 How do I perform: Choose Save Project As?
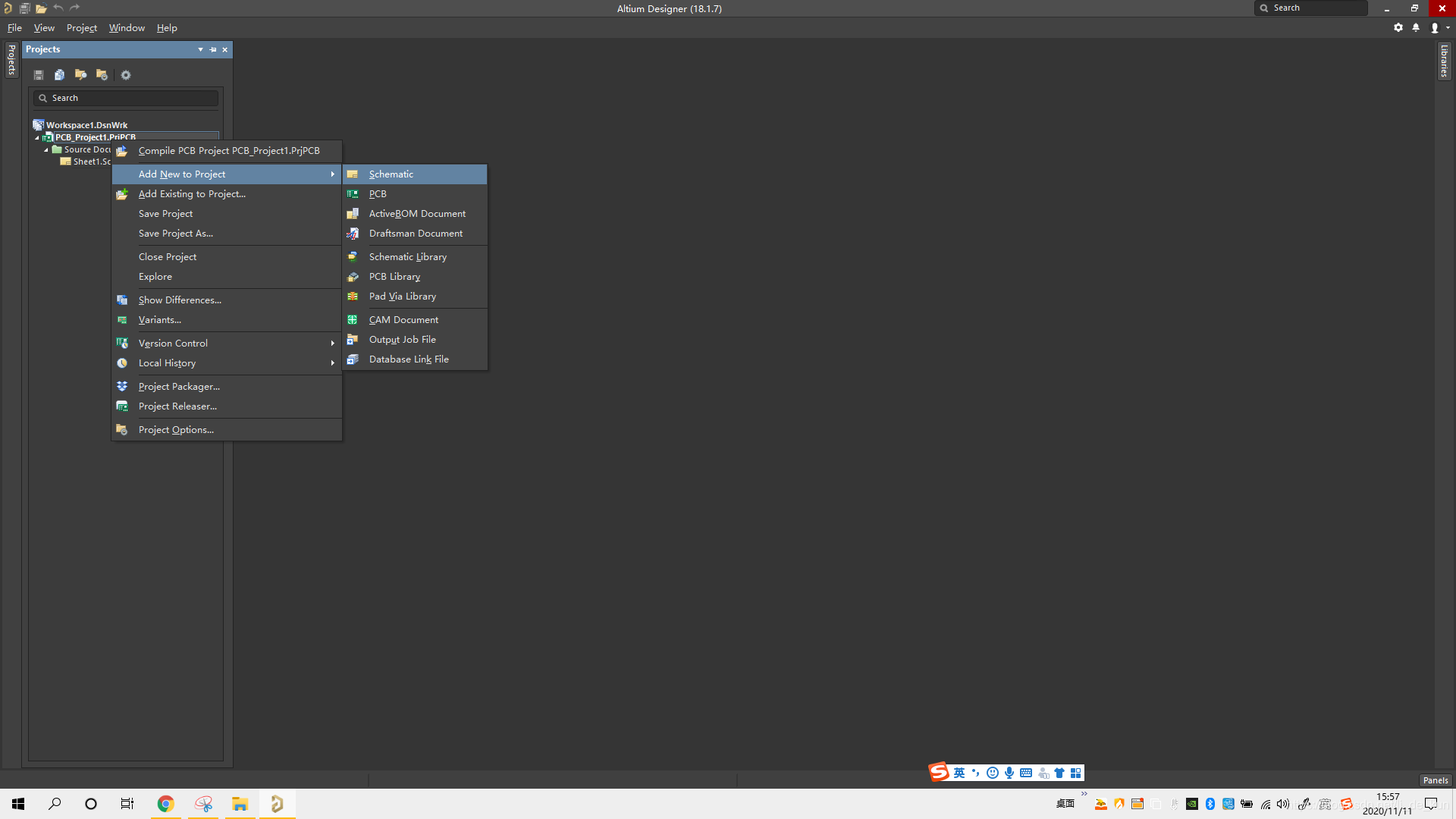point(227,234)
